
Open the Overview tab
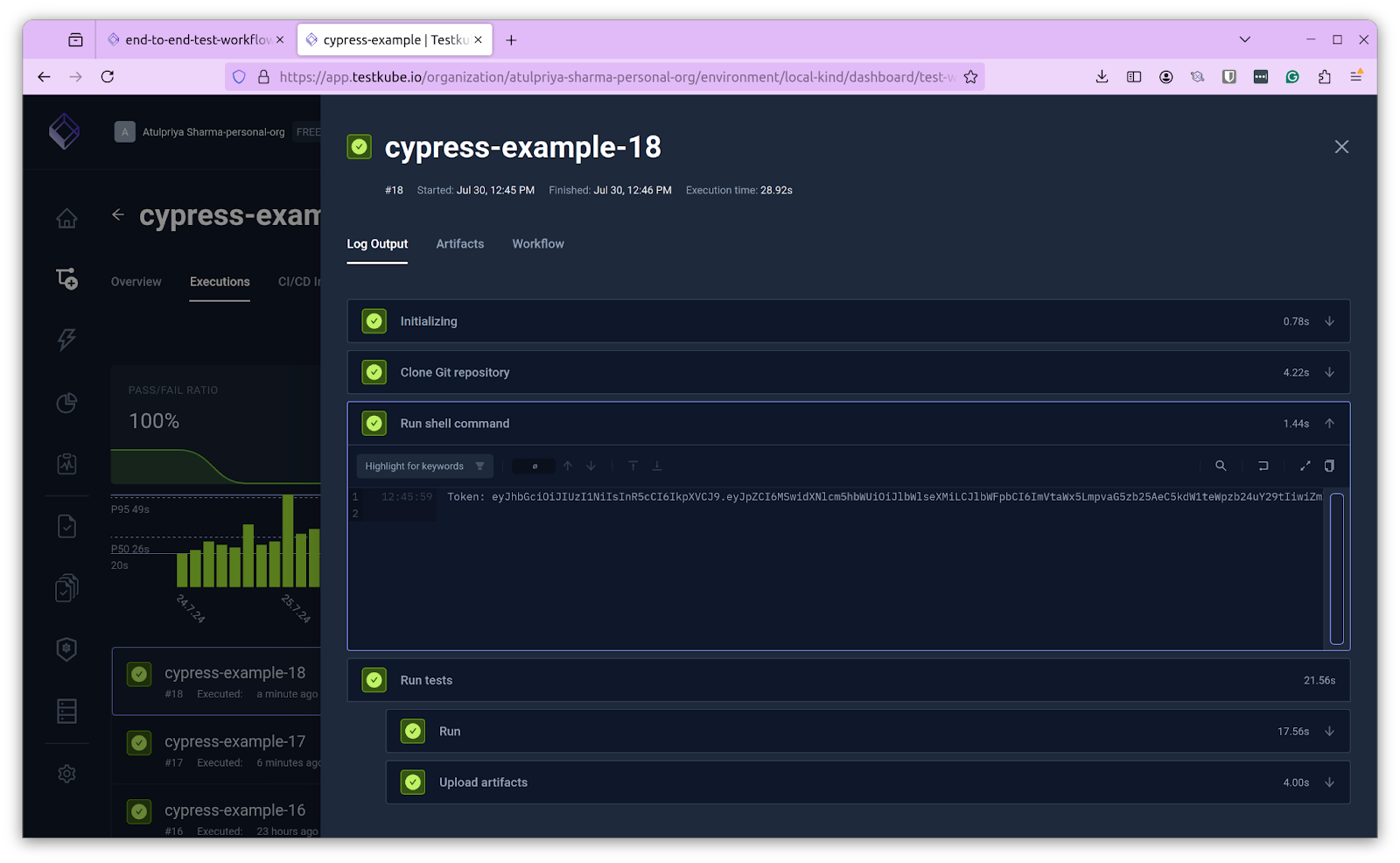pos(136,282)
